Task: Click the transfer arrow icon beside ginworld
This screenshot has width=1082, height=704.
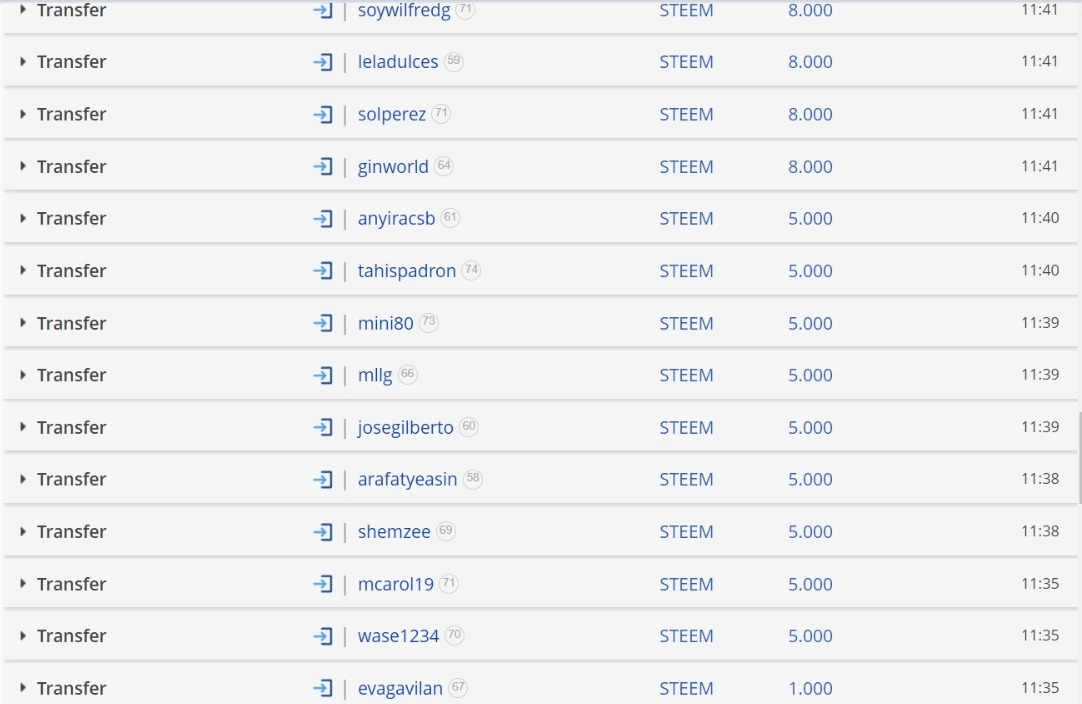Action: click(323, 167)
